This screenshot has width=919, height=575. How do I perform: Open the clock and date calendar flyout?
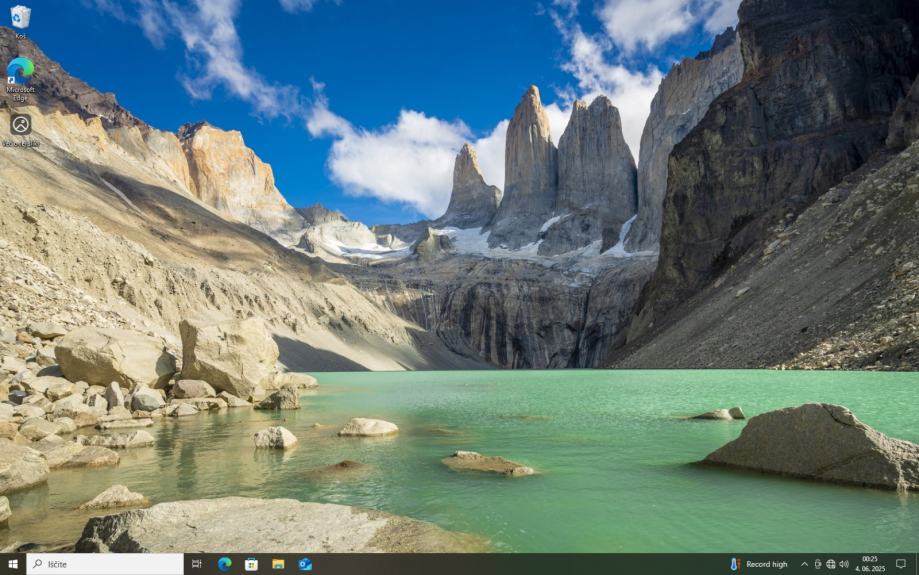[870, 564]
